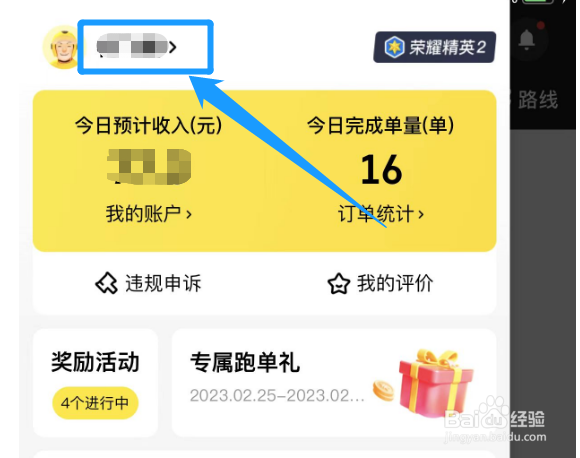Open 我的账户 chevron link
Screen dimensions: 580x458
149,214
